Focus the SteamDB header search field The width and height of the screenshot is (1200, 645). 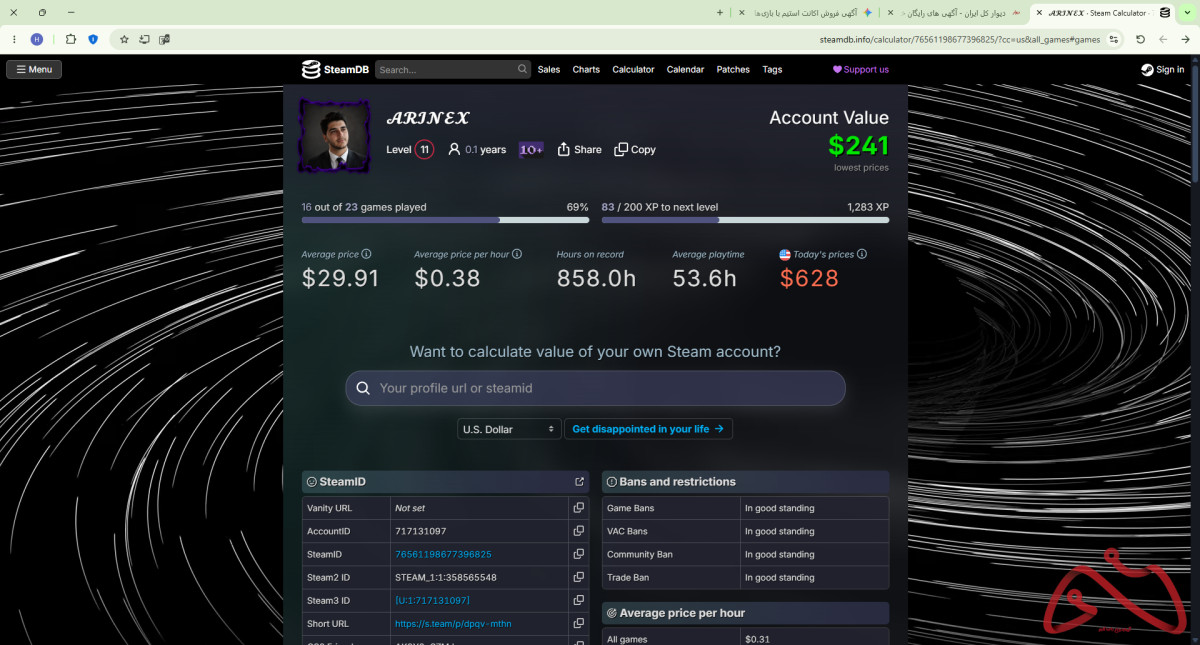455,69
